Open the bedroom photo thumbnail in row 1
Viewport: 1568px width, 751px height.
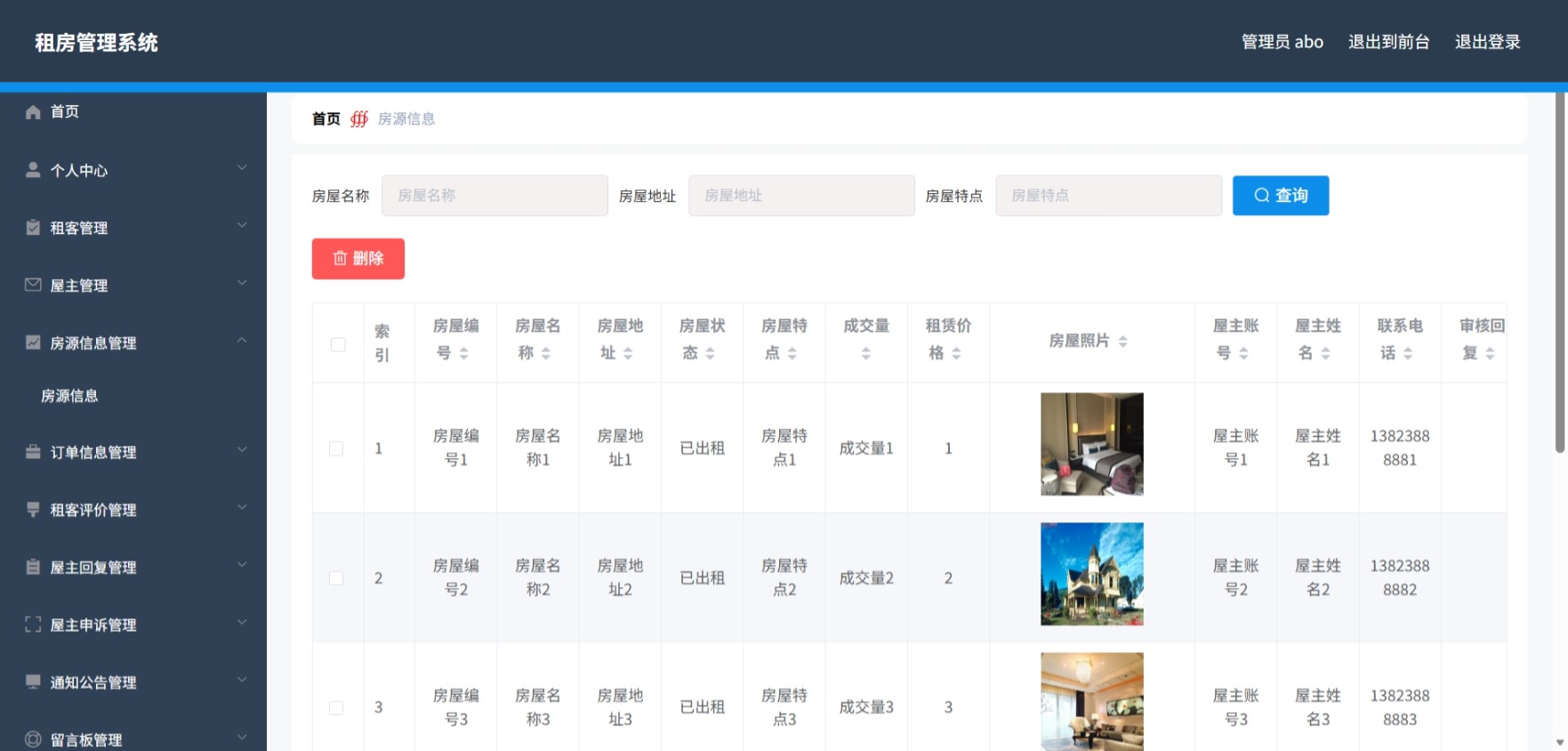pos(1092,444)
